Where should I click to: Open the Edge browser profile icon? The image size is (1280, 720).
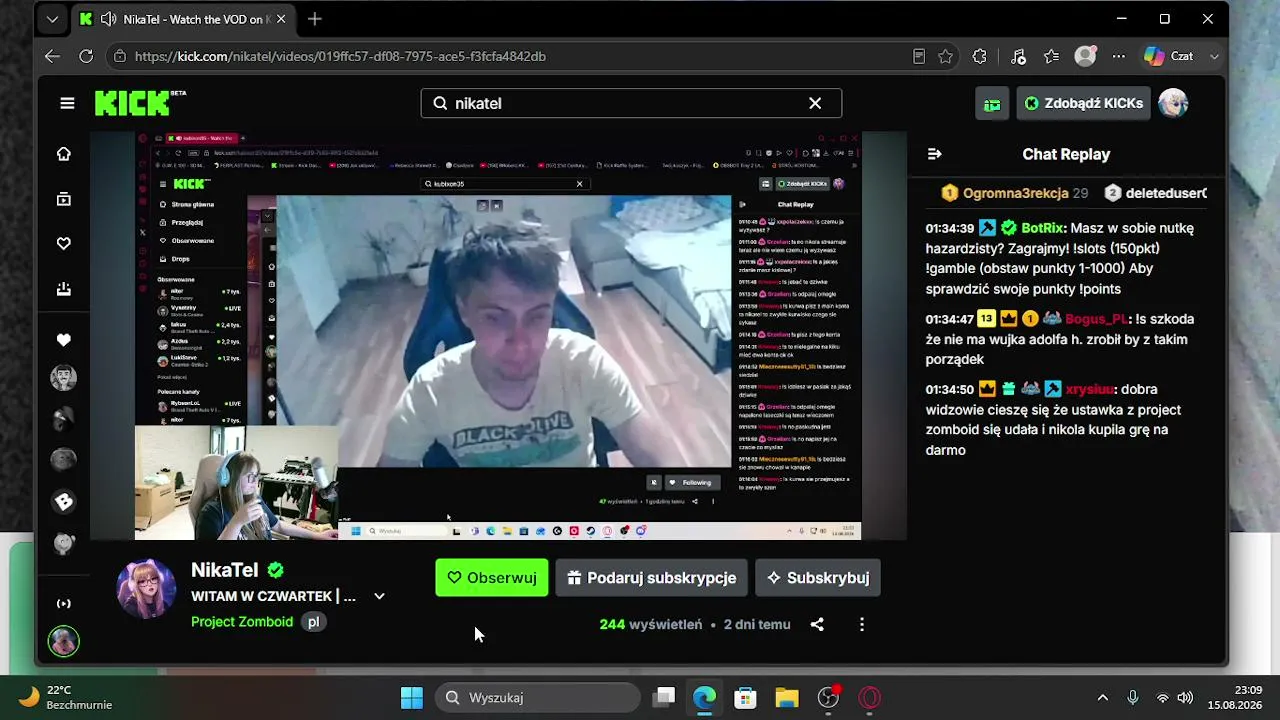pos(1085,56)
